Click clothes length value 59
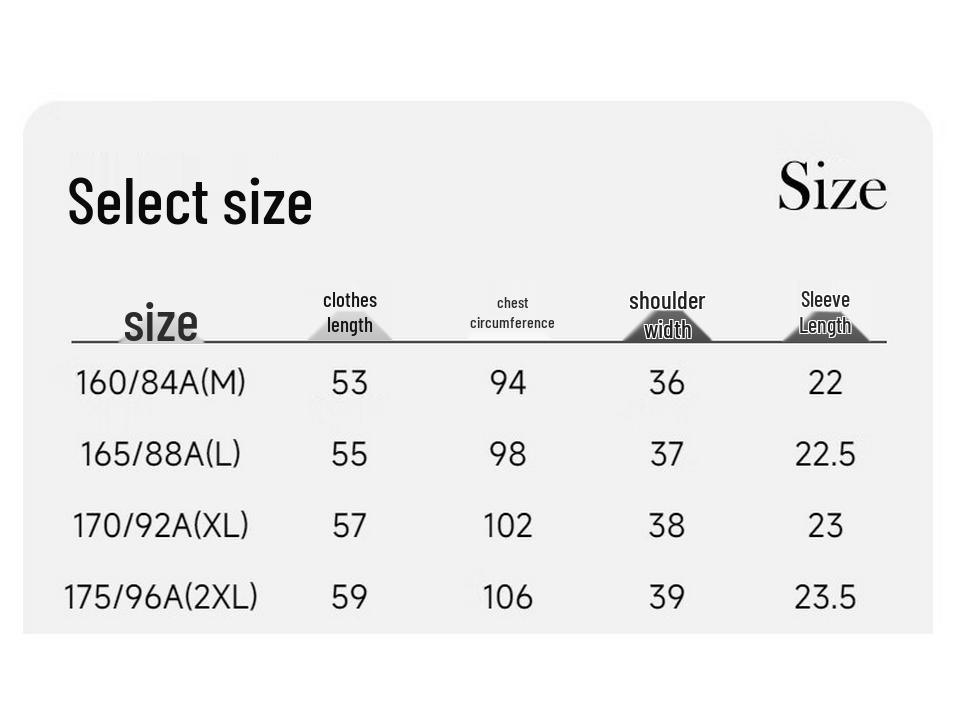The image size is (957, 718). click(x=350, y=597)
